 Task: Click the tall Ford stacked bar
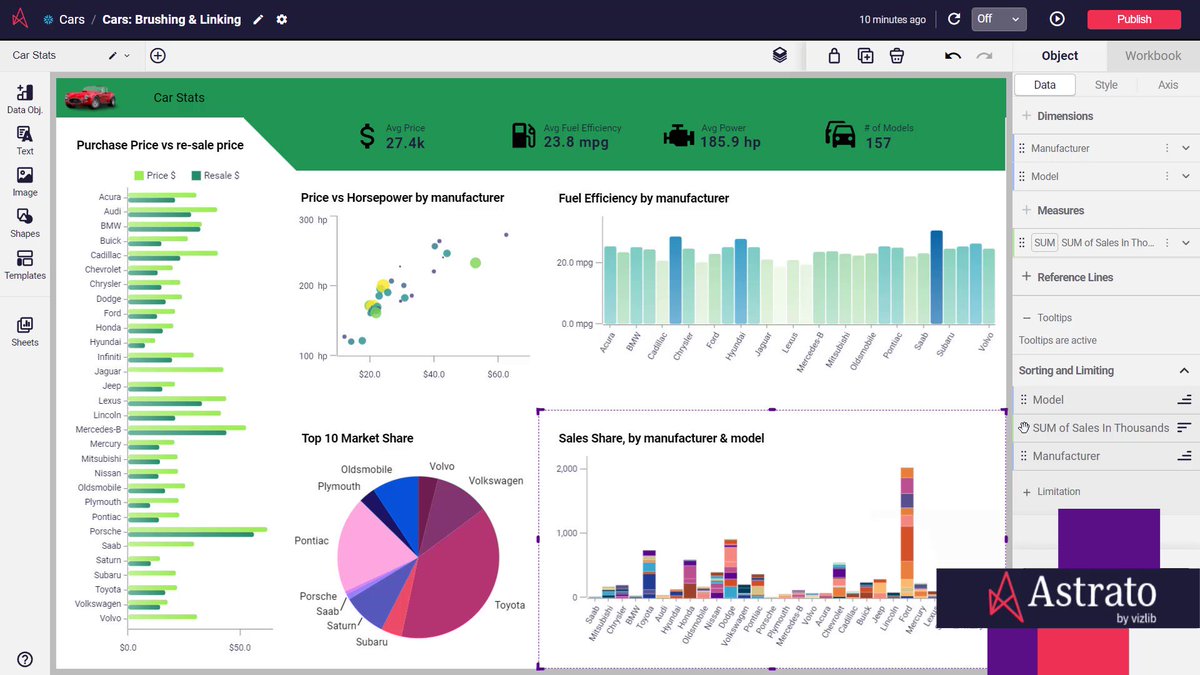tap(907, 532)
